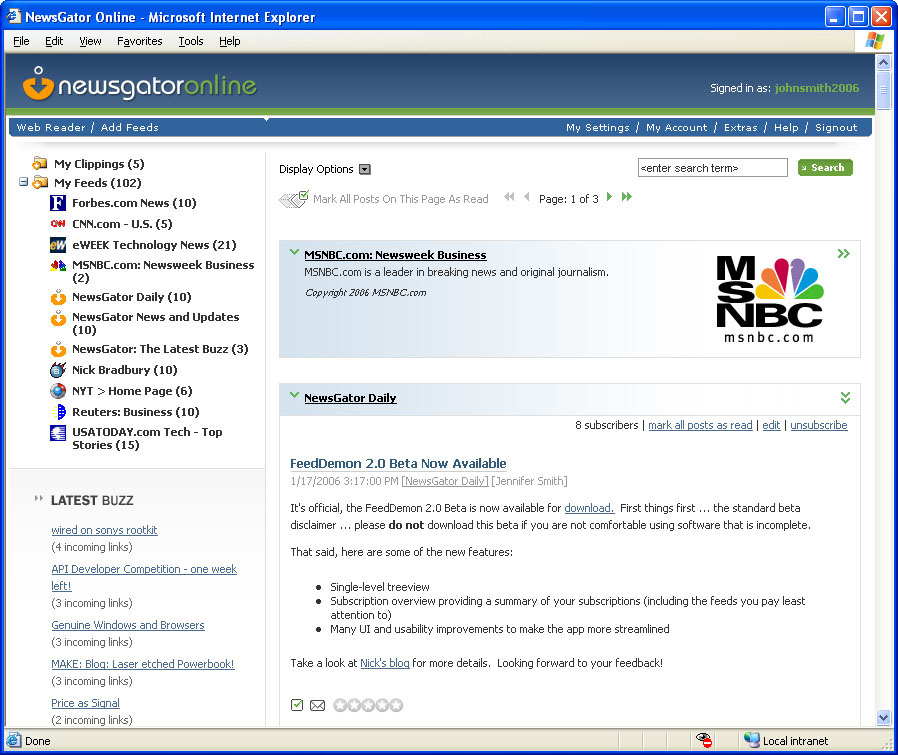Click the MSNBC peacock feed icon in sidebar
Image resolution: width=898 pixels, height=755 pixels.
58,265
